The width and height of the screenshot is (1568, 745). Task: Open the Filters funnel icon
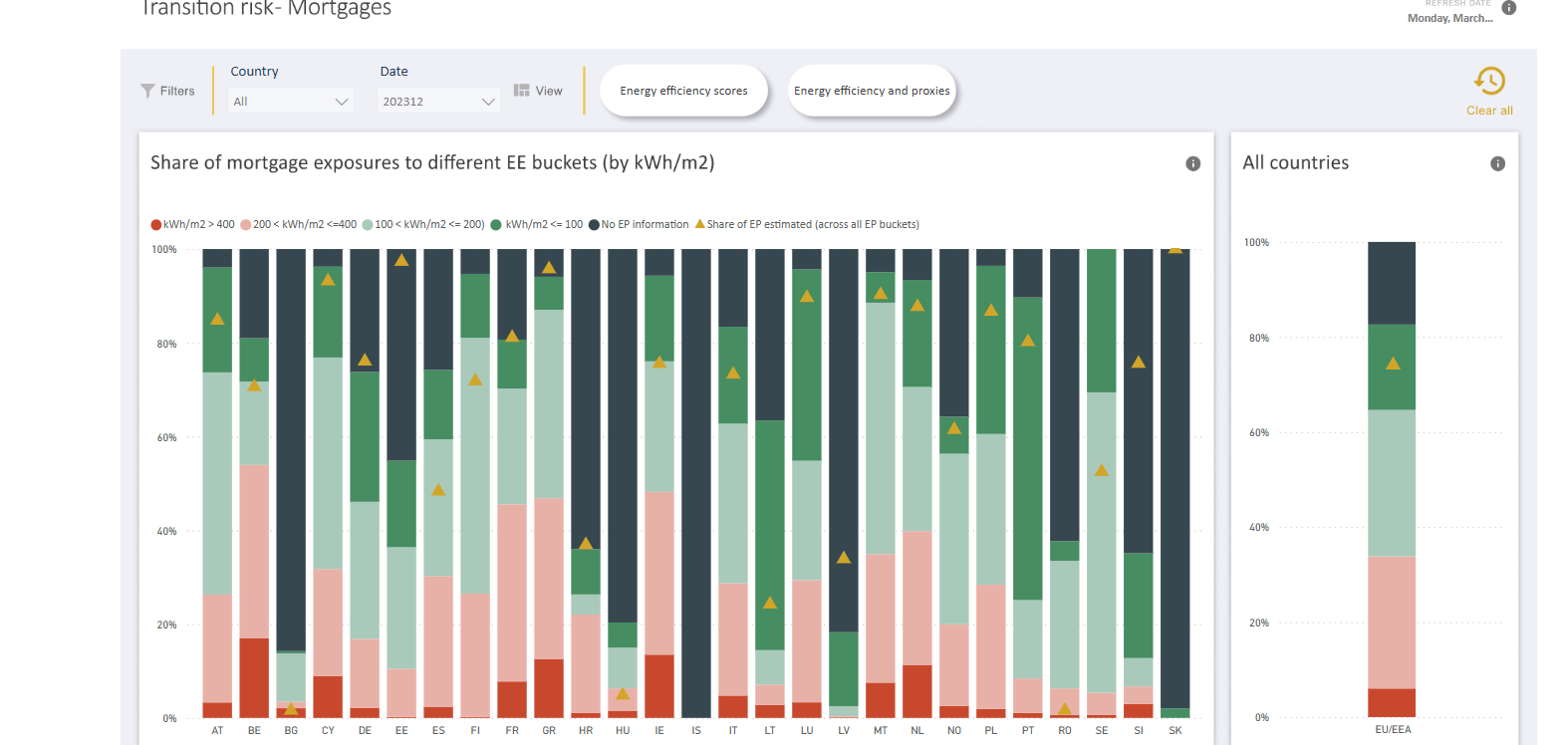click(147, 91)
